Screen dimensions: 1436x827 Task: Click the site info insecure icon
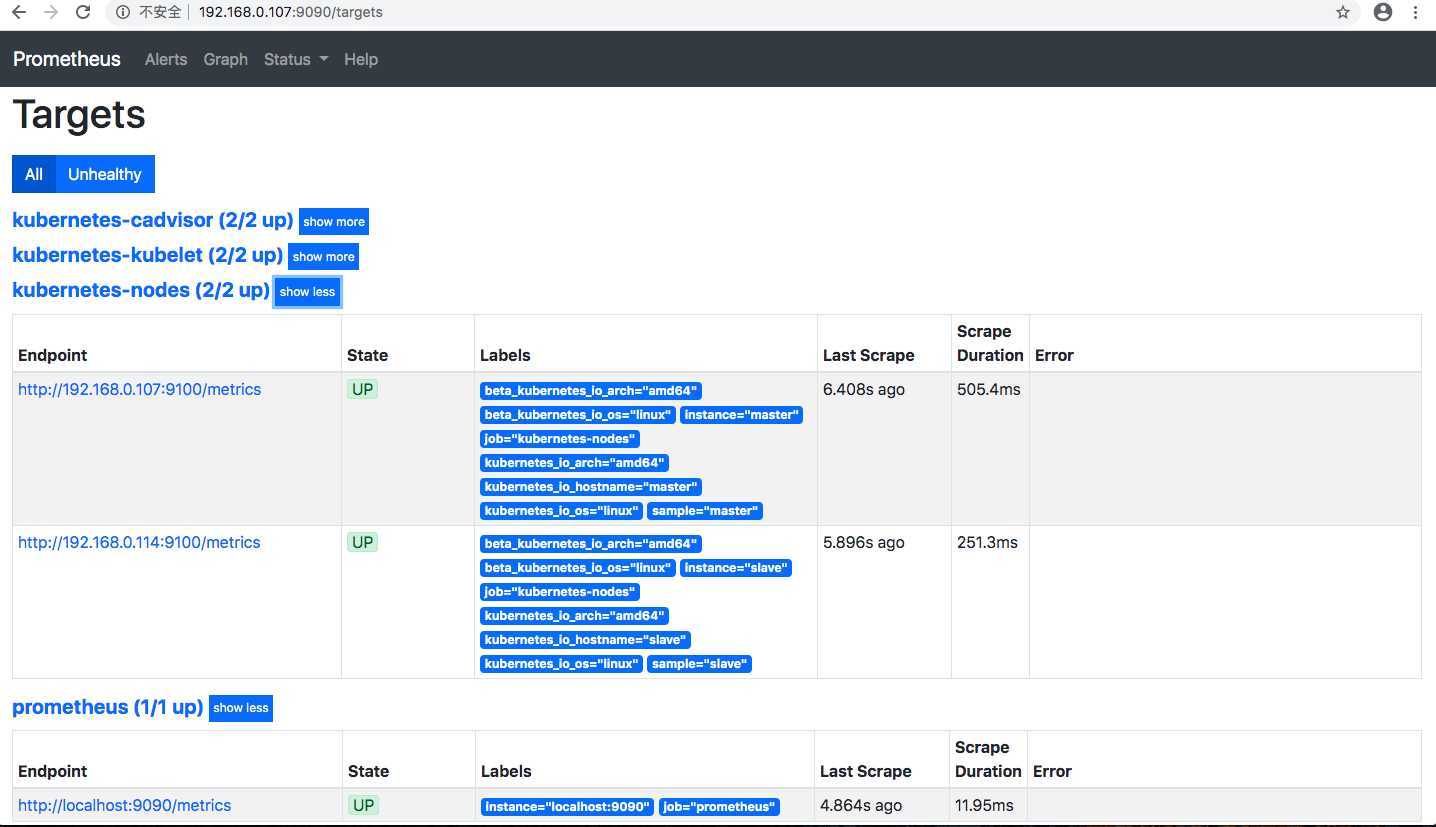(x=123, y=12)
